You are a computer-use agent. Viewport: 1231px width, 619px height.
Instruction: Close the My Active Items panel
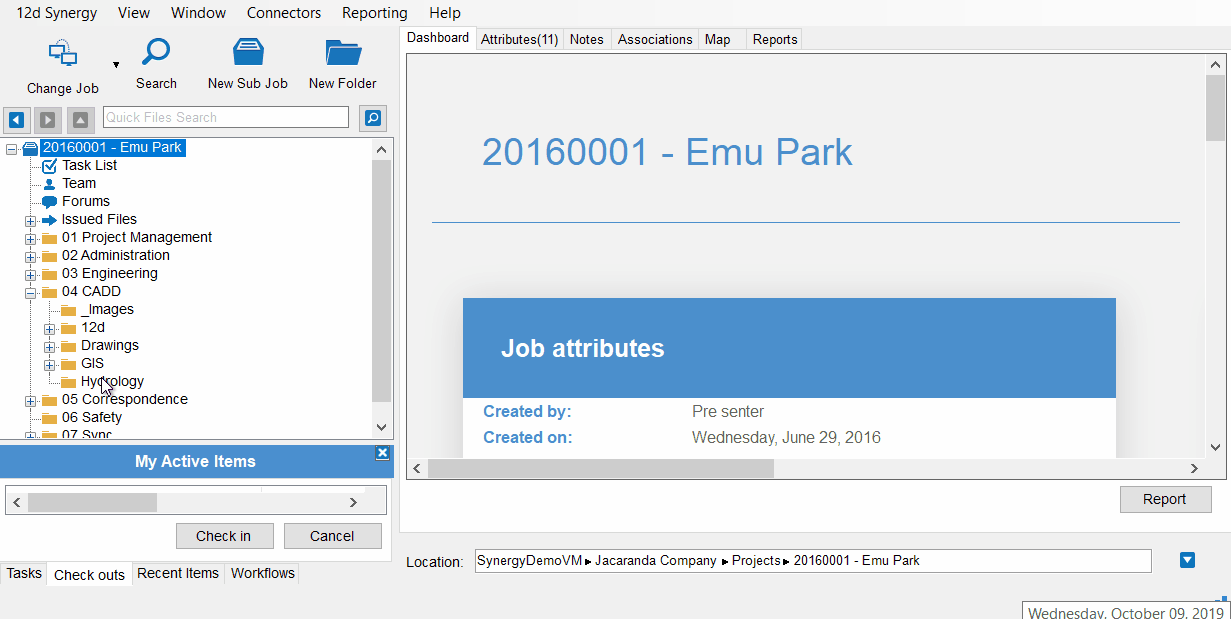point(382,453)
